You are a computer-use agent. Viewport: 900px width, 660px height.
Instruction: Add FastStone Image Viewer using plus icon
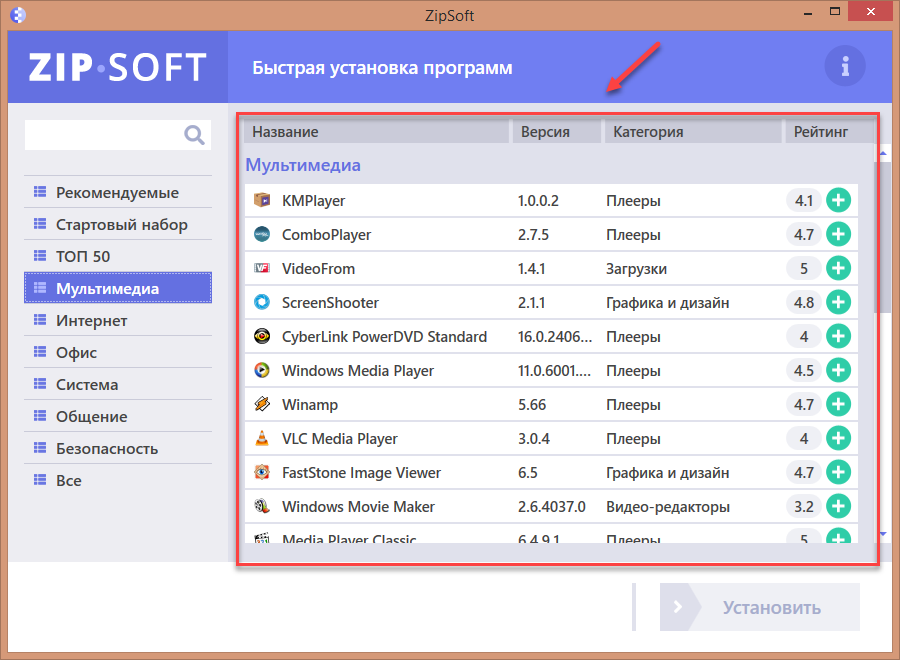(838, 472)
